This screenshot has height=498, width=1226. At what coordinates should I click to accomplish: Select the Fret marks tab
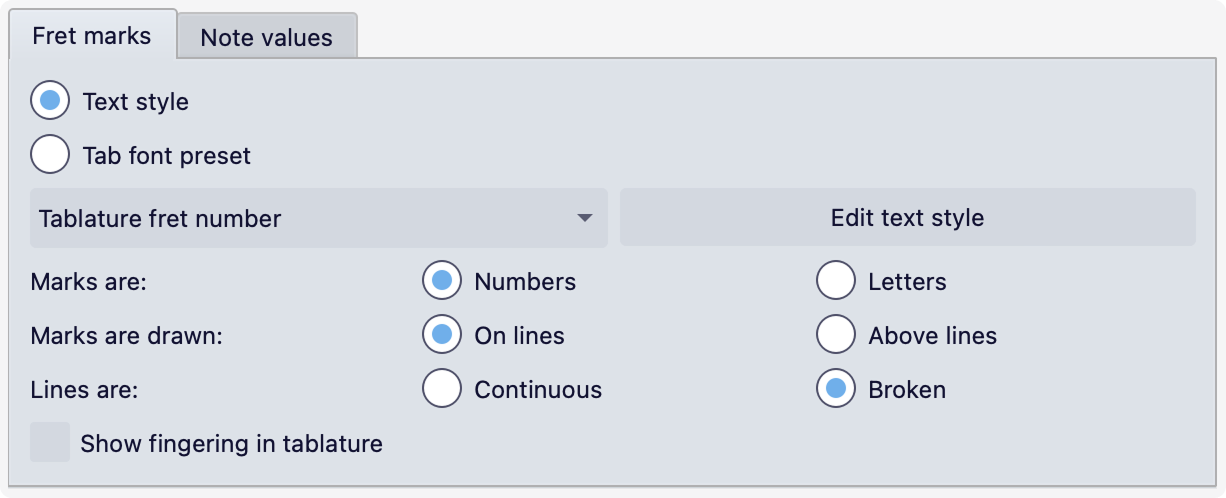pos(92,36)
